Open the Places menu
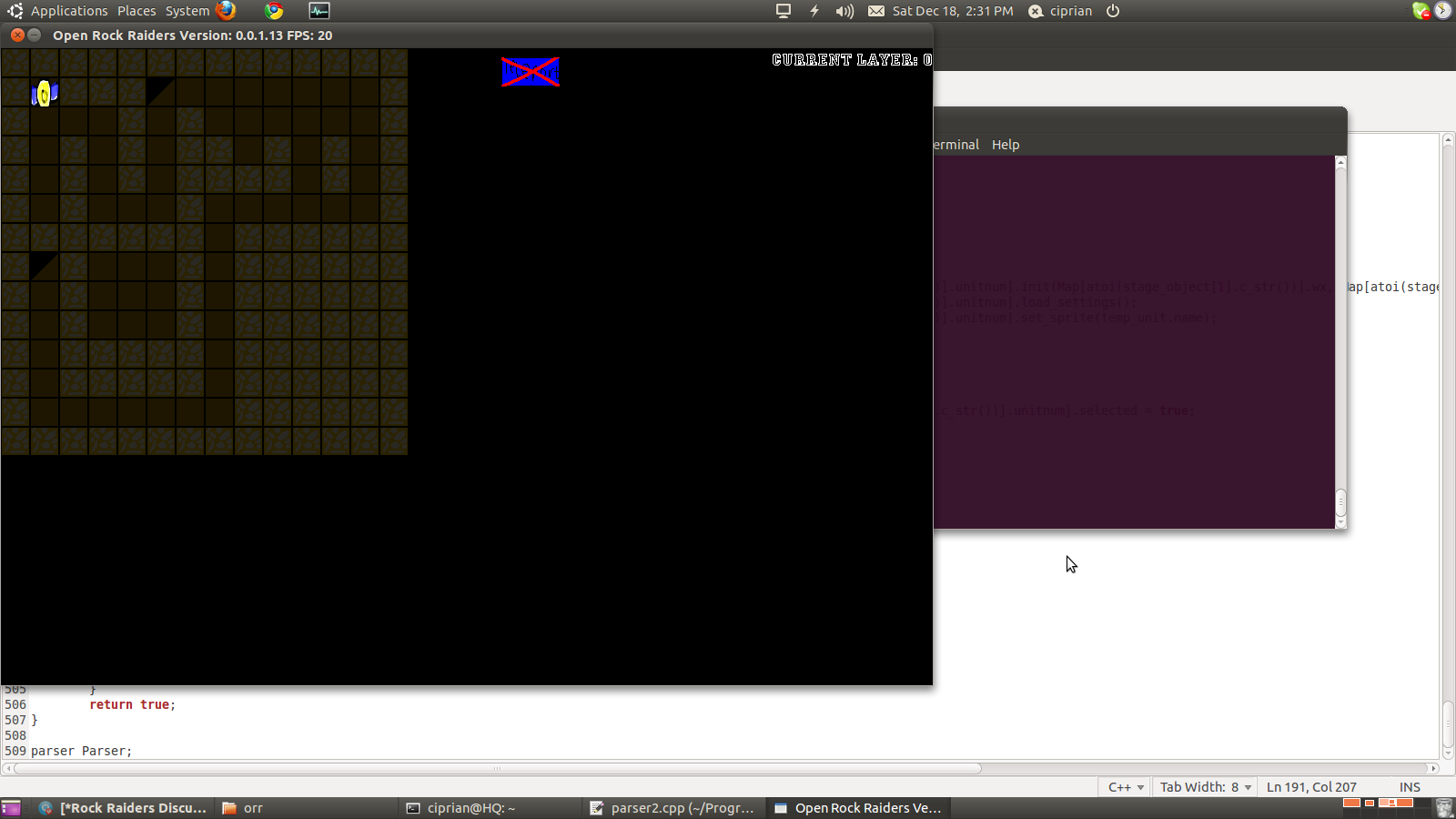The width and height of the screenshot is (1456, 819). pyautogui.click(x=136, y=11)
